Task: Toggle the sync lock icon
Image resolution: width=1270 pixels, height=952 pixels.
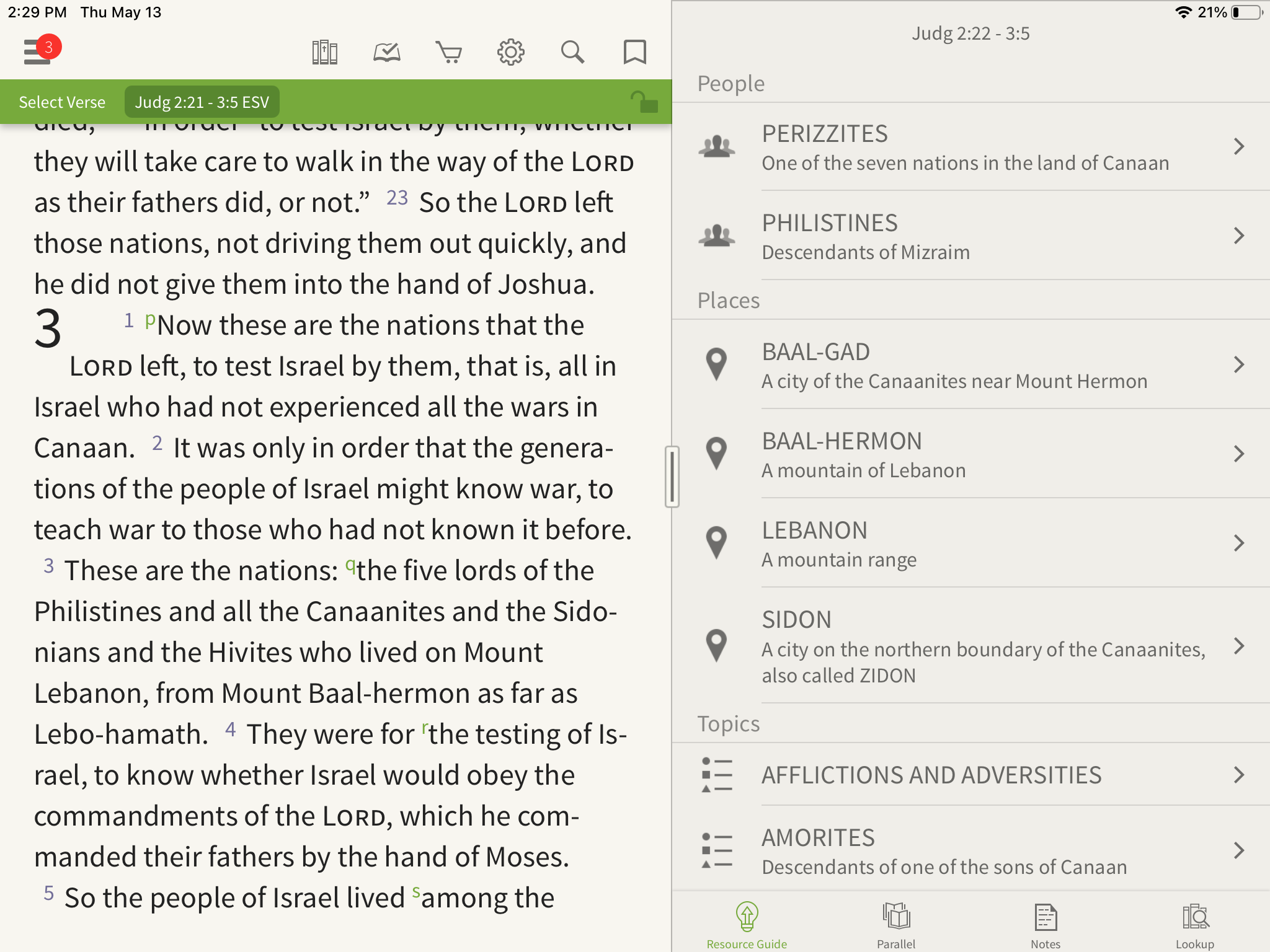Action: [x=644, y=102]
